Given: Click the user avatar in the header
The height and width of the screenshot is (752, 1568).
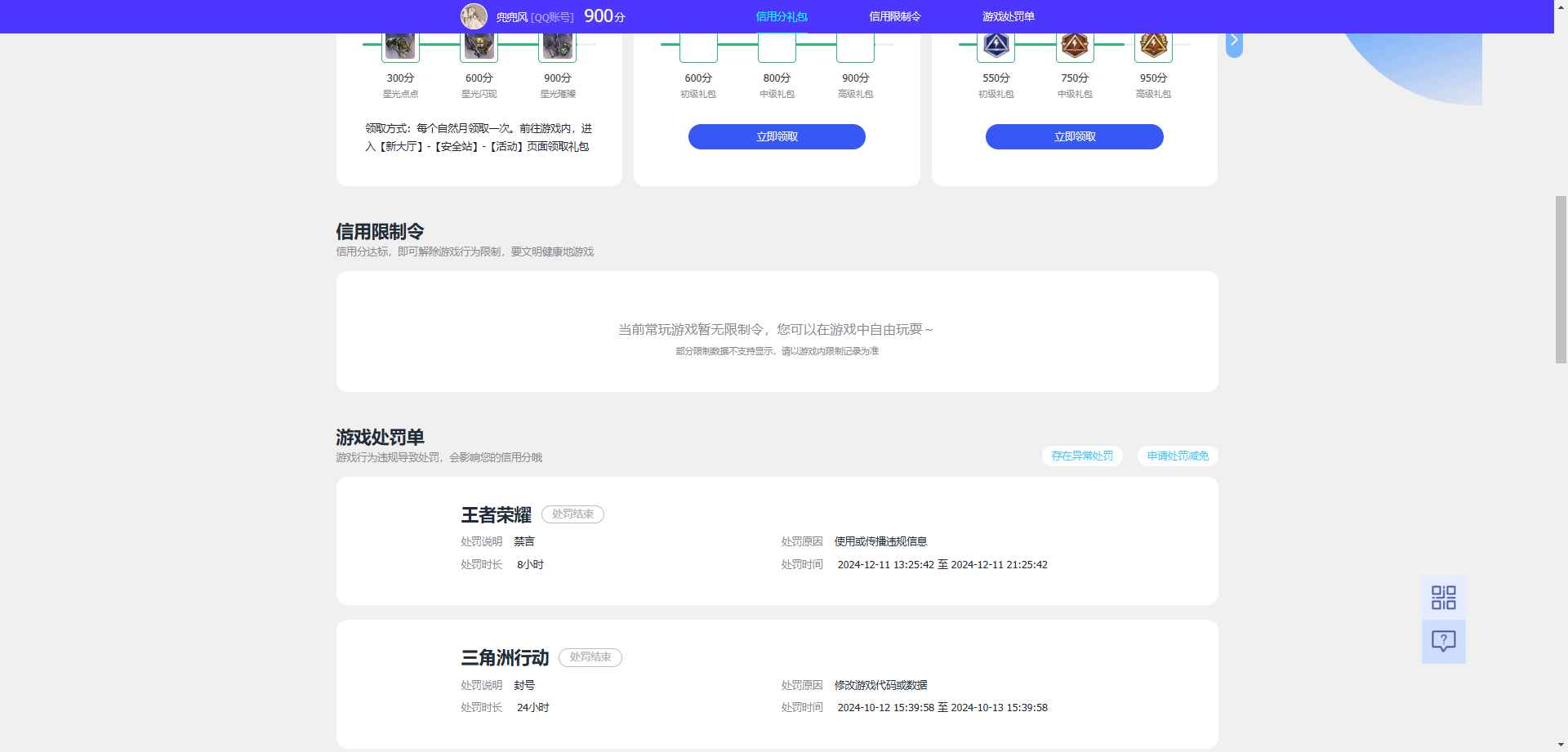Looking at the screenshot, I should [474, 16].
